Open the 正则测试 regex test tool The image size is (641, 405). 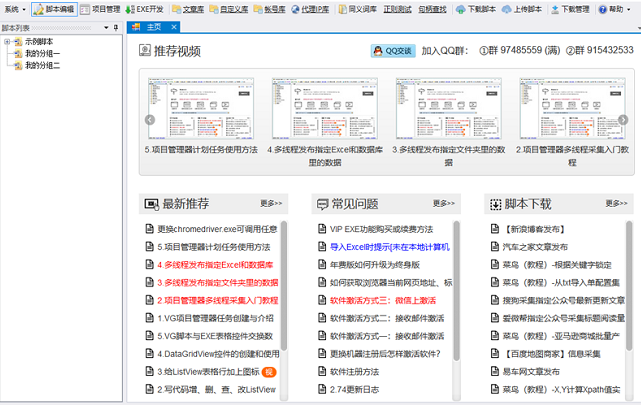pyautogui.click(x=397, y=9)
